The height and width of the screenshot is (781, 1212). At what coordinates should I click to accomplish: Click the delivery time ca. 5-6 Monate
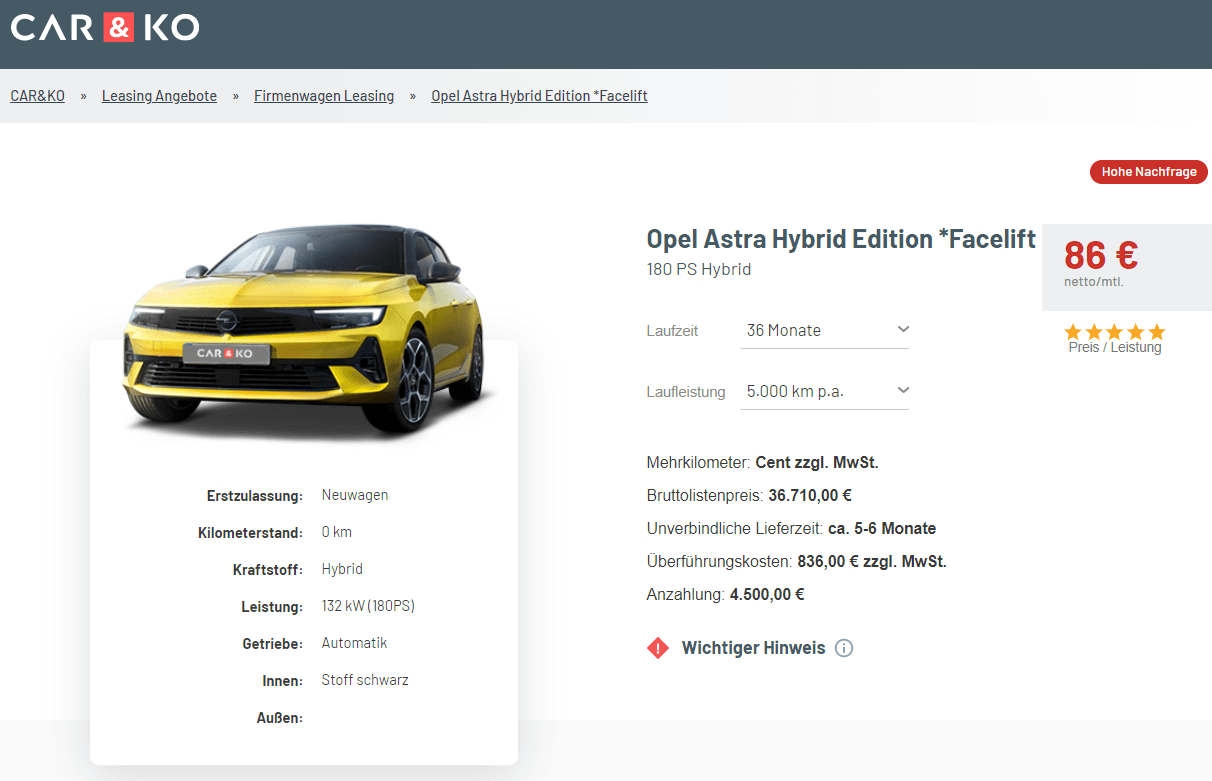[x=882, y=528]
